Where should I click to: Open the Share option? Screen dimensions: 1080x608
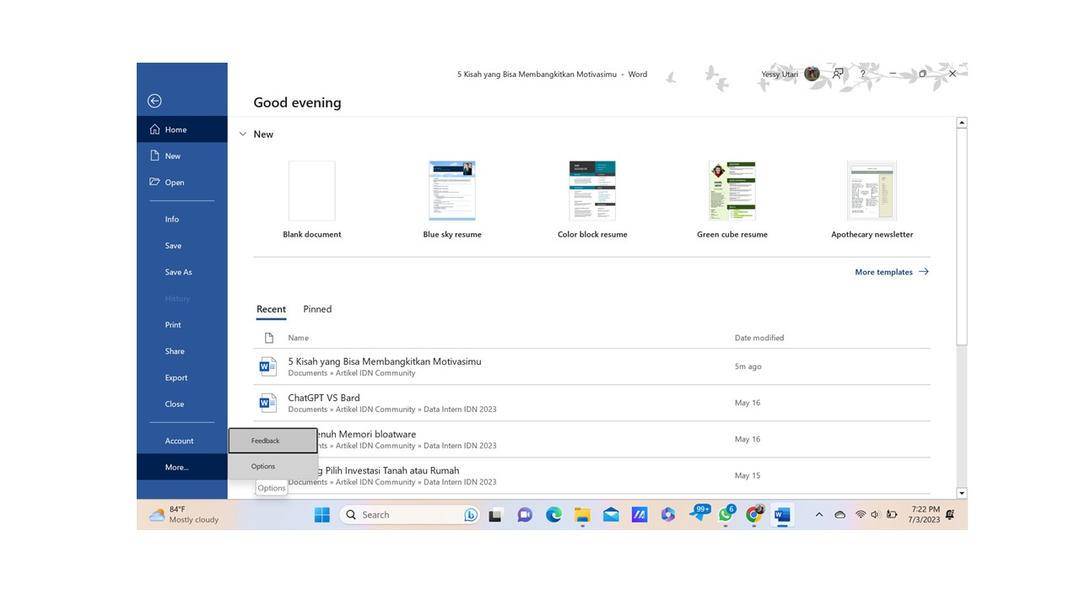(182, 351)
